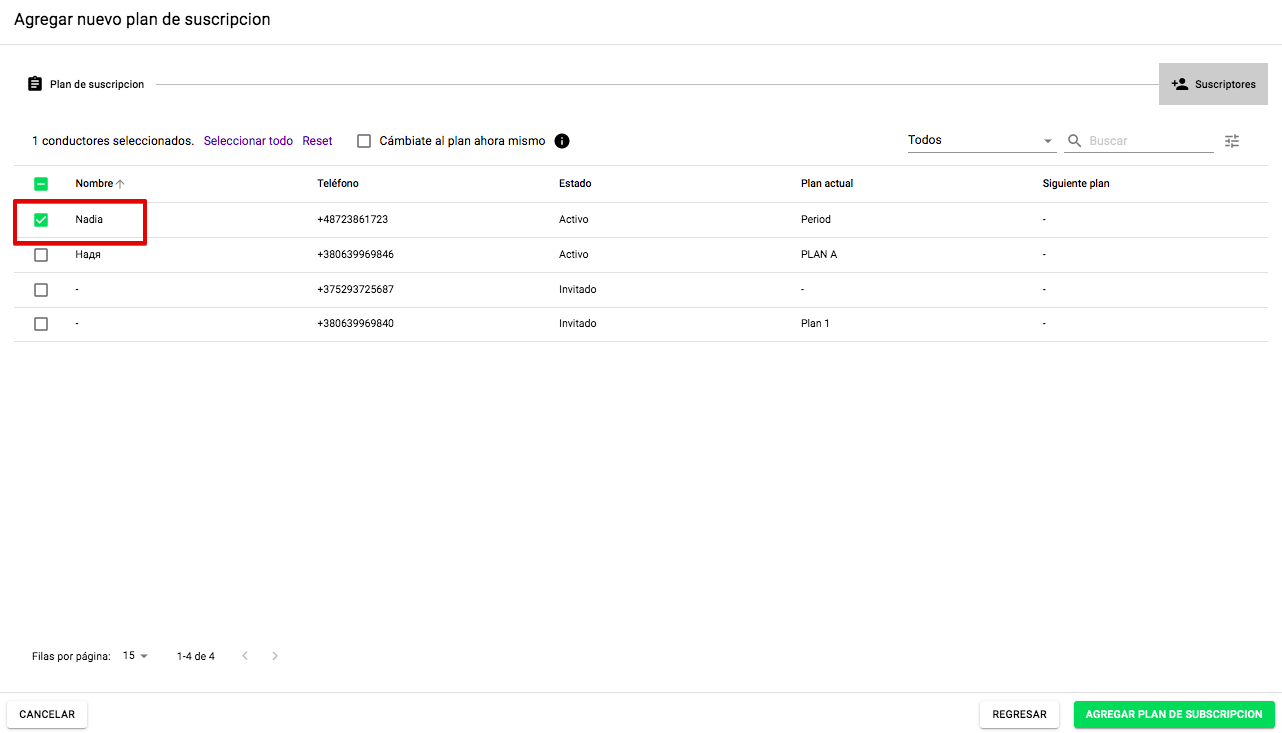Viewport: 1282px width, 733px height.
Task: Sort by the Siguiente plan column header
Action: click(x=1076, y=184)
